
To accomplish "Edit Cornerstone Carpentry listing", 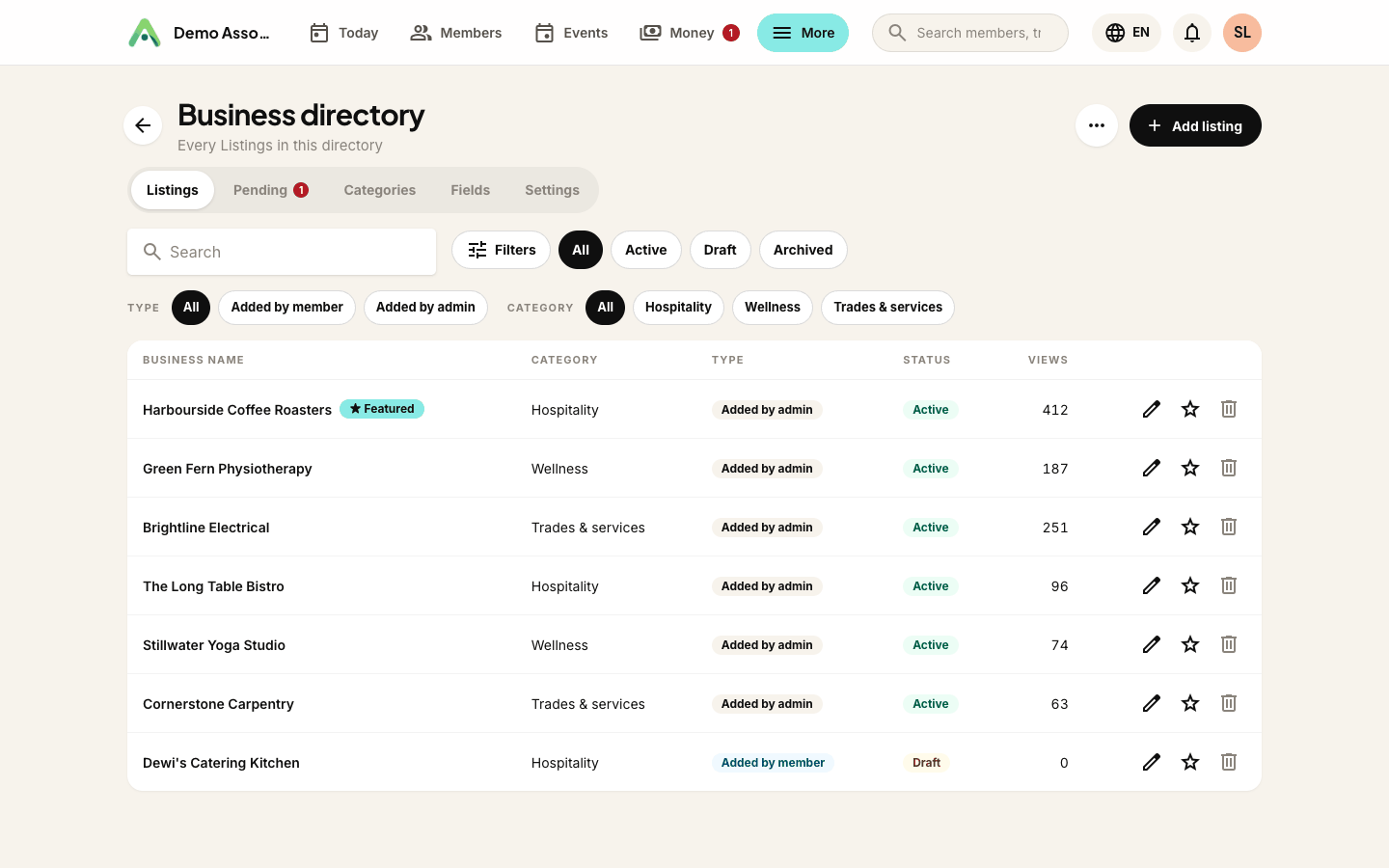I will tap(1152, 703).
